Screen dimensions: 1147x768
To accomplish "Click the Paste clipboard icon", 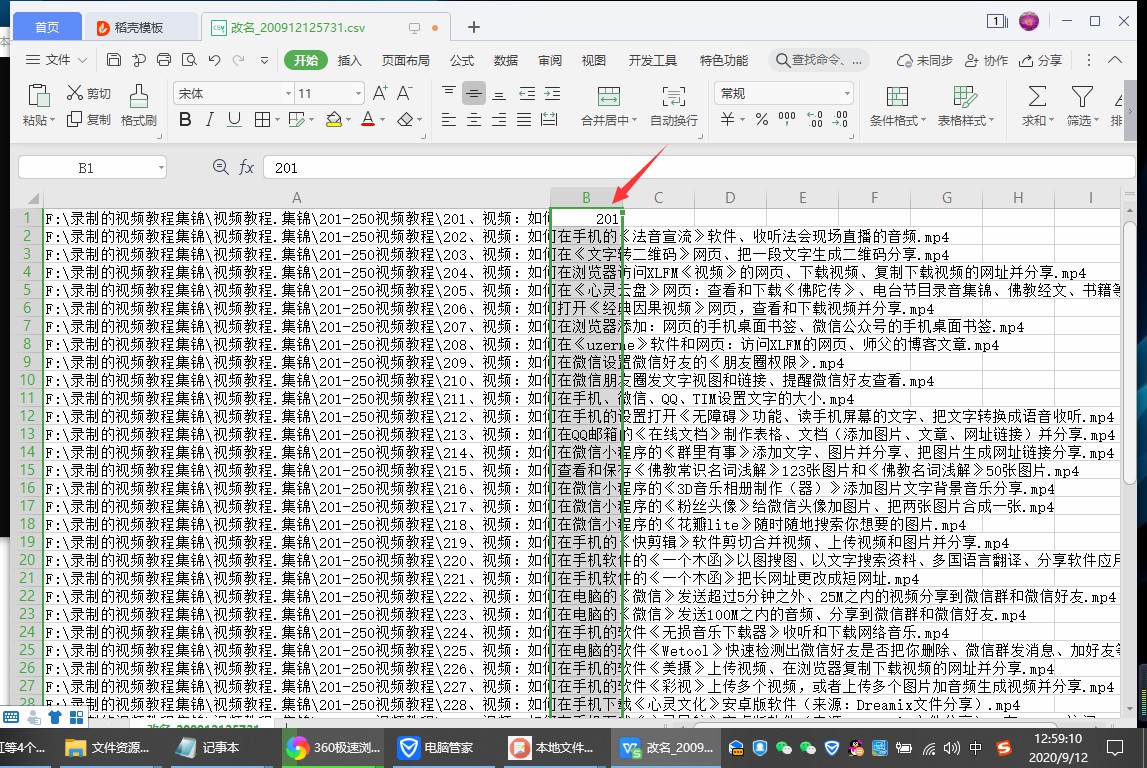I will click(38, 96).
